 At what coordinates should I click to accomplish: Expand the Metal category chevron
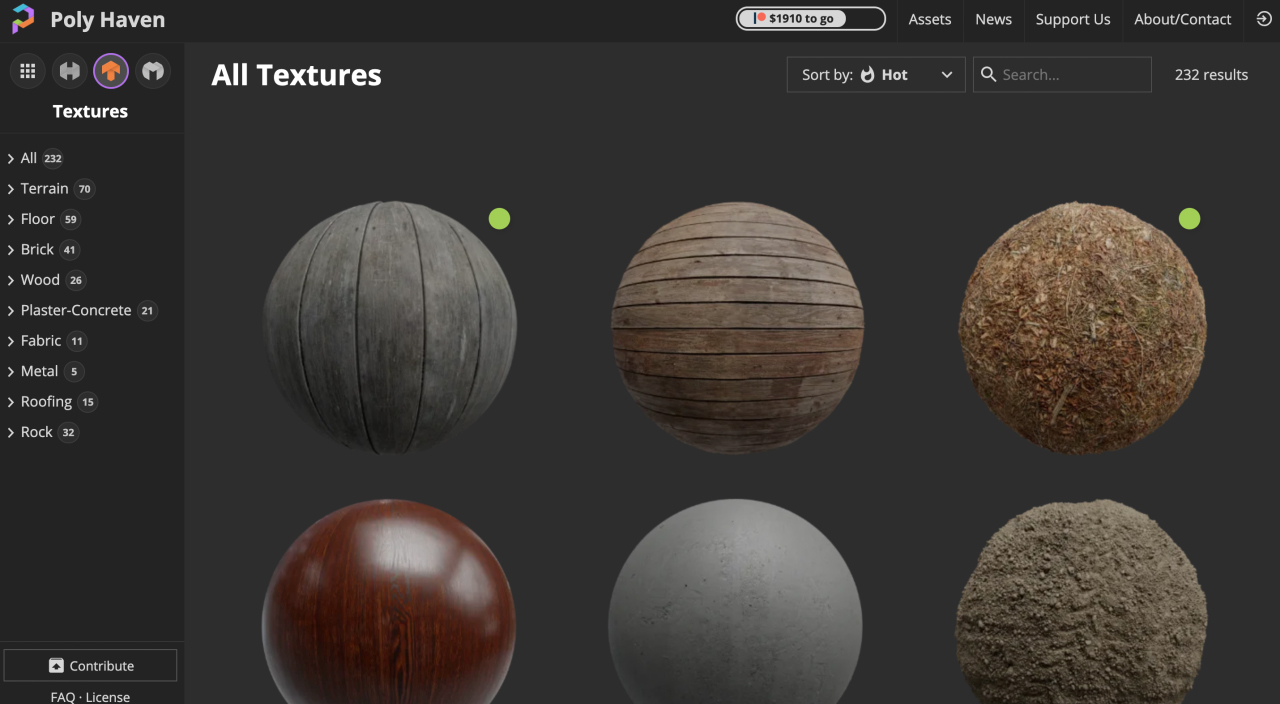[10, 372]
